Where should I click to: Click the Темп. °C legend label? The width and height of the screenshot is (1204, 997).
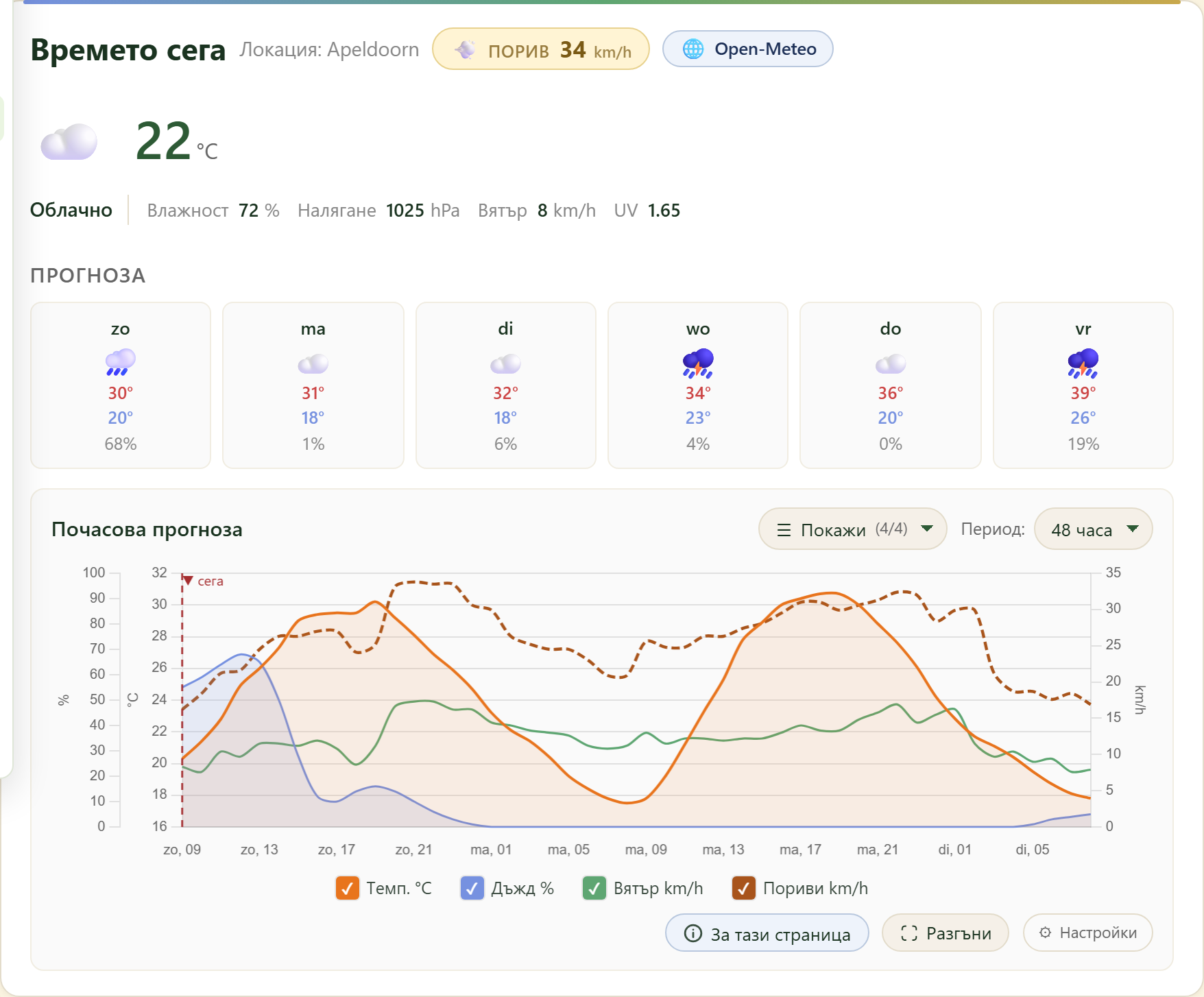399,888
